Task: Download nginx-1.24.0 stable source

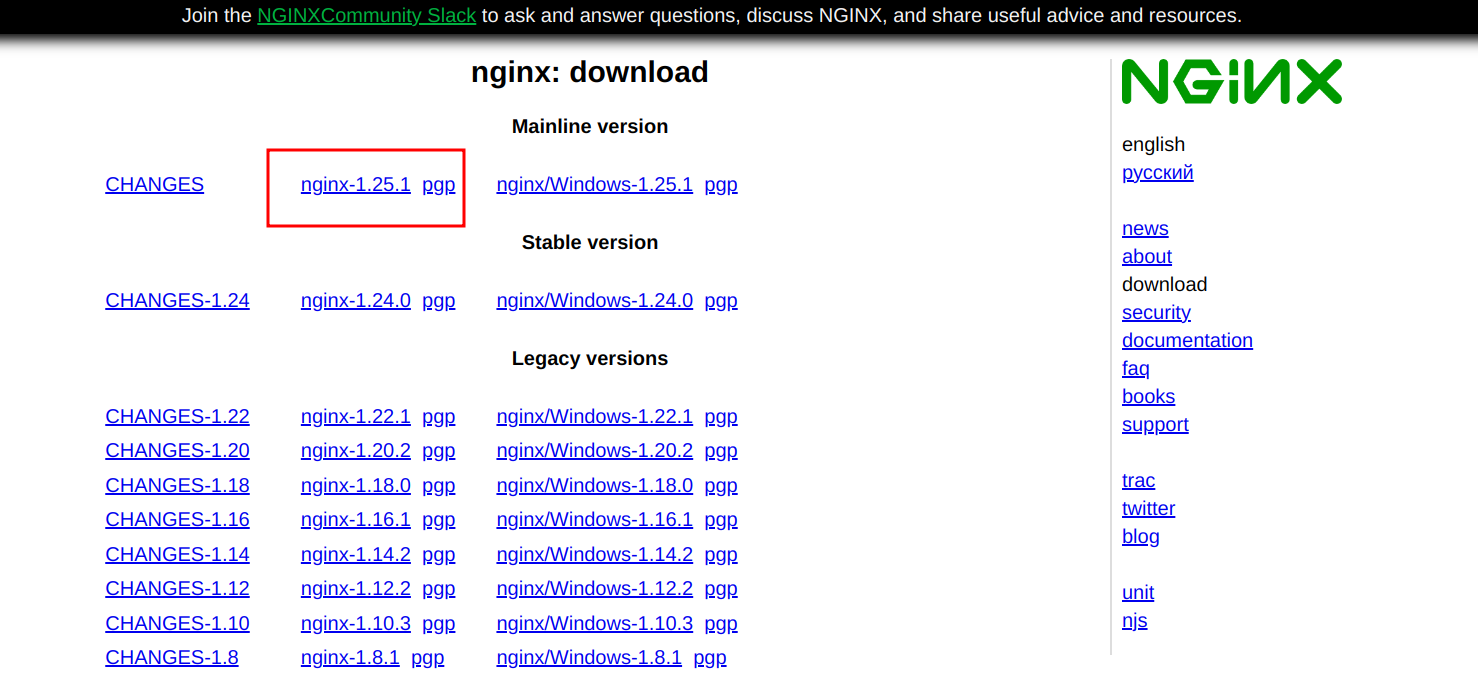Action: coord(356,300)
